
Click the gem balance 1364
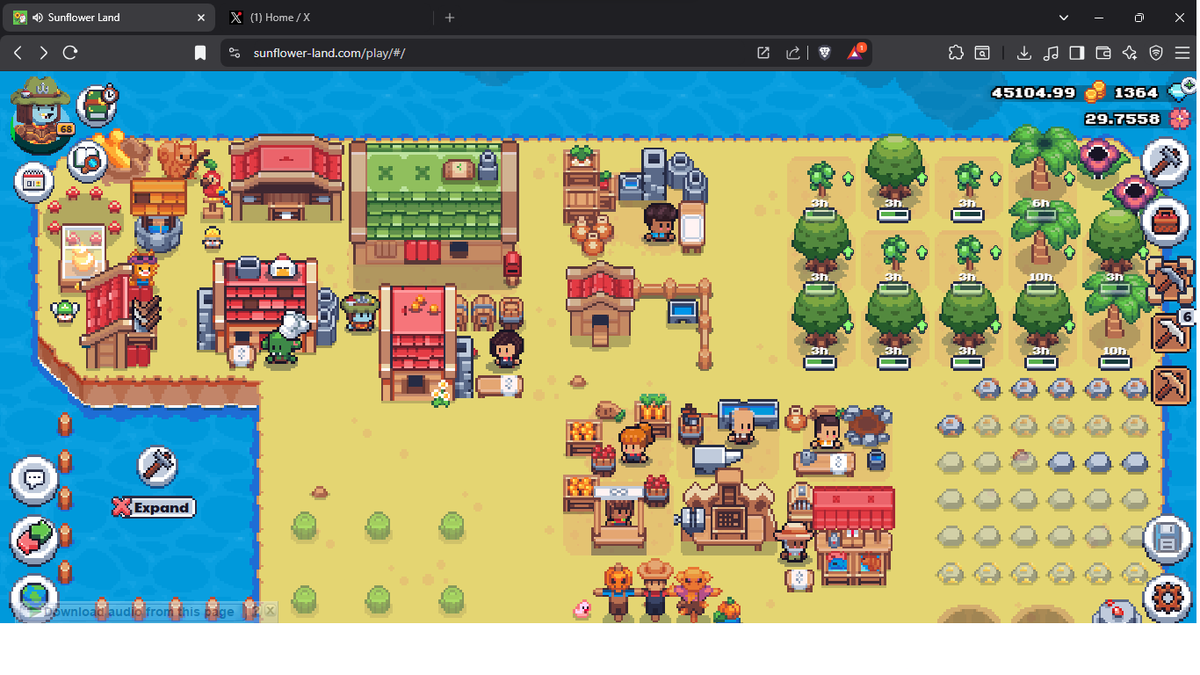click(1136, 93)
